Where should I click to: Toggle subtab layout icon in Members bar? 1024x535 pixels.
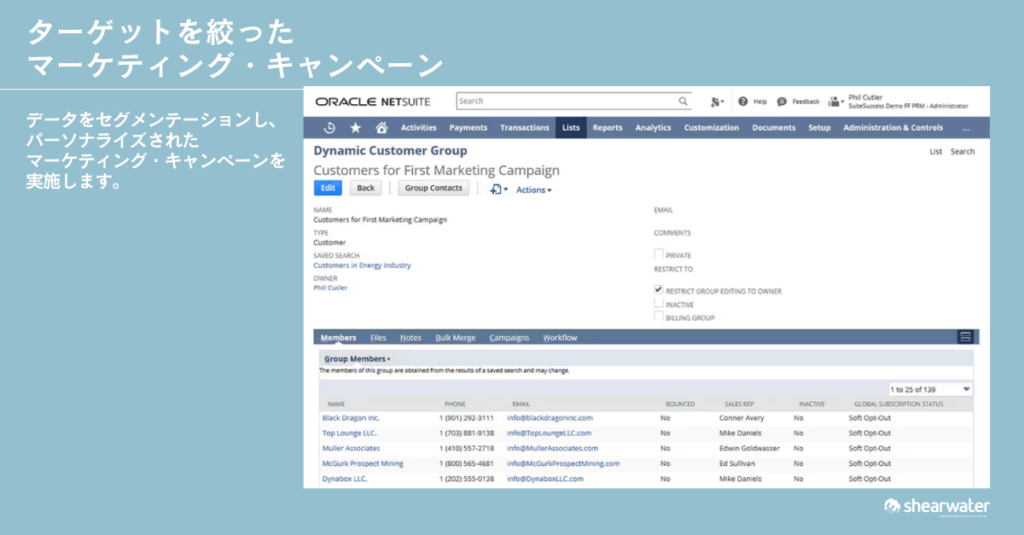click(965, 337)
